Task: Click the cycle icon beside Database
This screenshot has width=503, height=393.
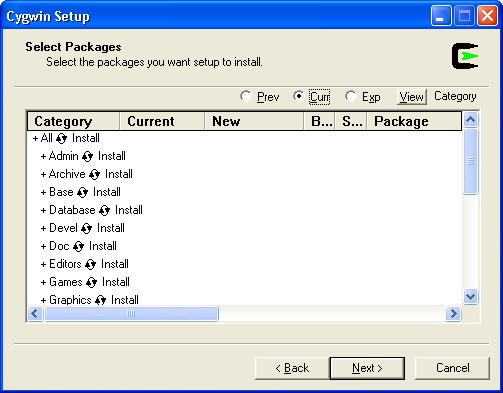Action: coord(104,210)
